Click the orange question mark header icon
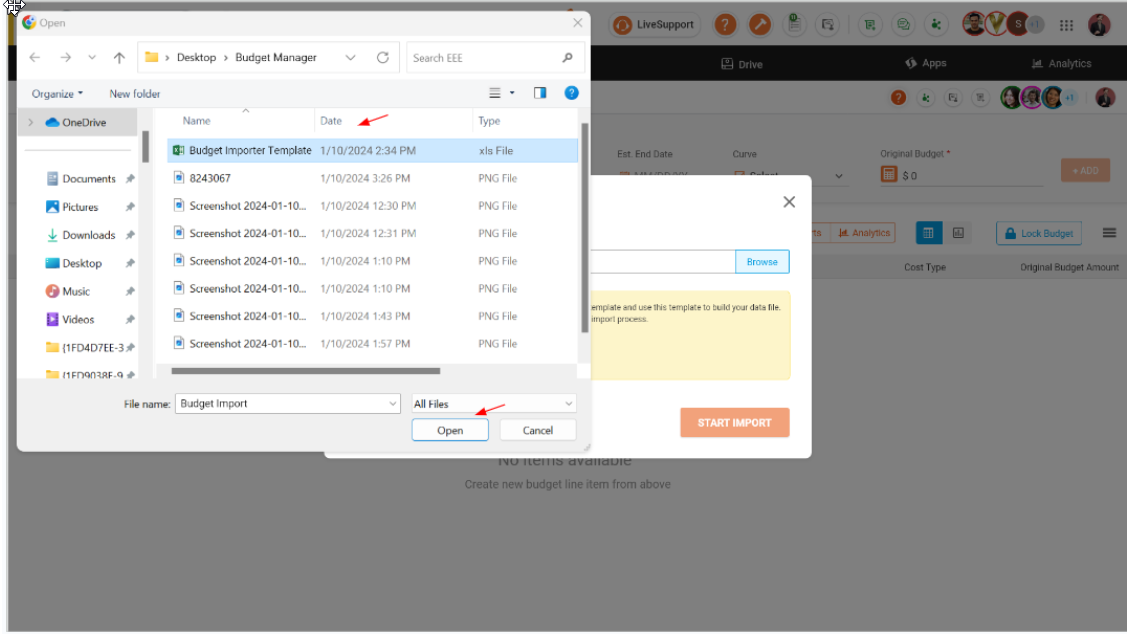Screen dimensions: 1128x634 (x=725, y=24)
